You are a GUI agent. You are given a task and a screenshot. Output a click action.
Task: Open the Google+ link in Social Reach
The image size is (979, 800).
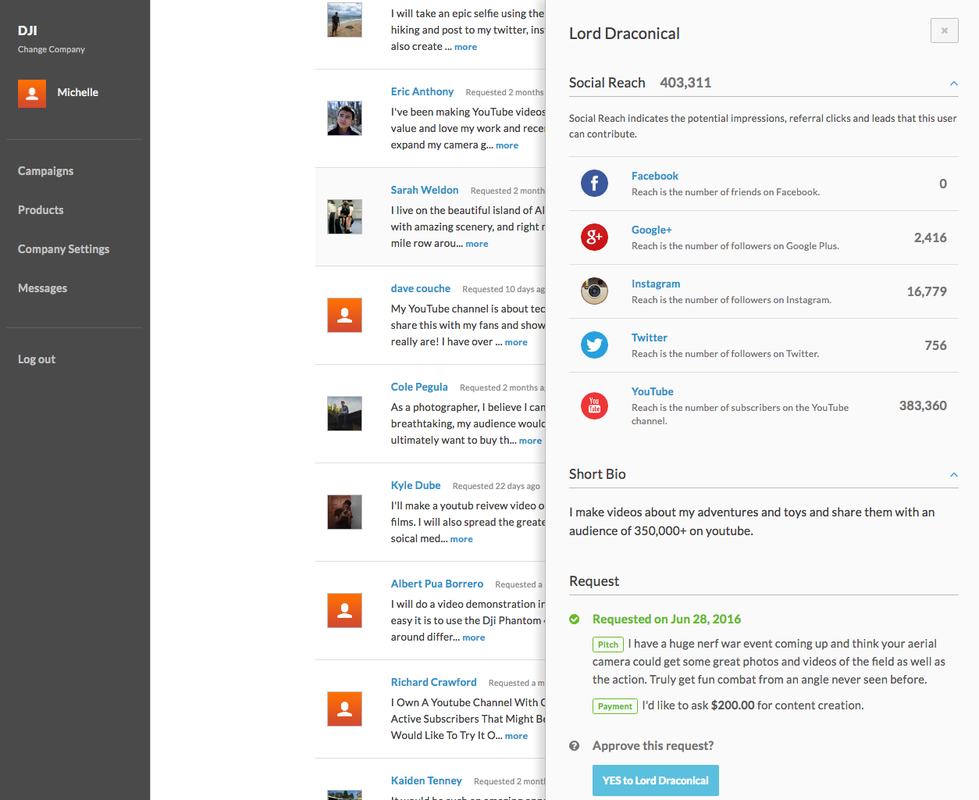click(x=651, y=230)
